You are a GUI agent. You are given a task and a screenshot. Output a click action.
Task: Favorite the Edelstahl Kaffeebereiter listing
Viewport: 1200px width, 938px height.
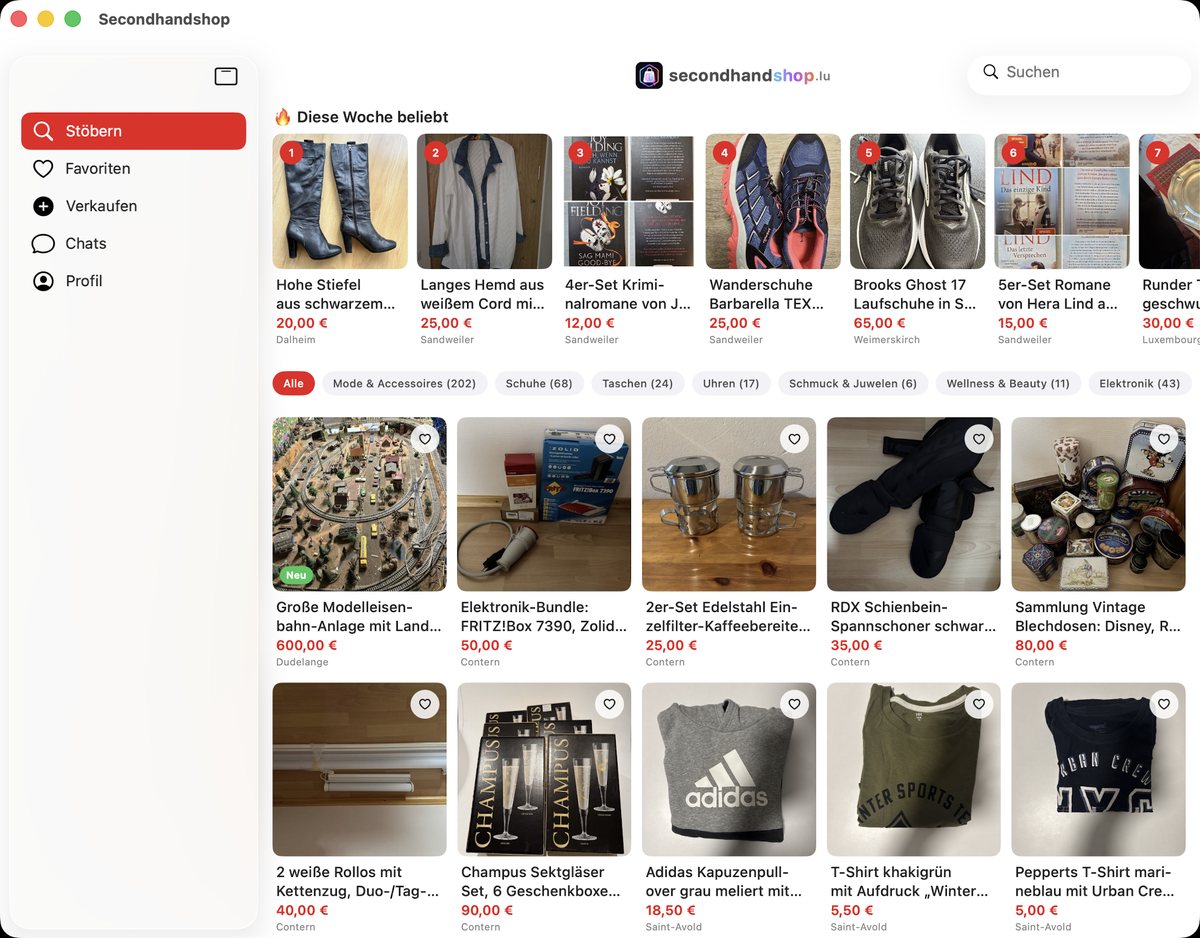click(x=794, y=439)
